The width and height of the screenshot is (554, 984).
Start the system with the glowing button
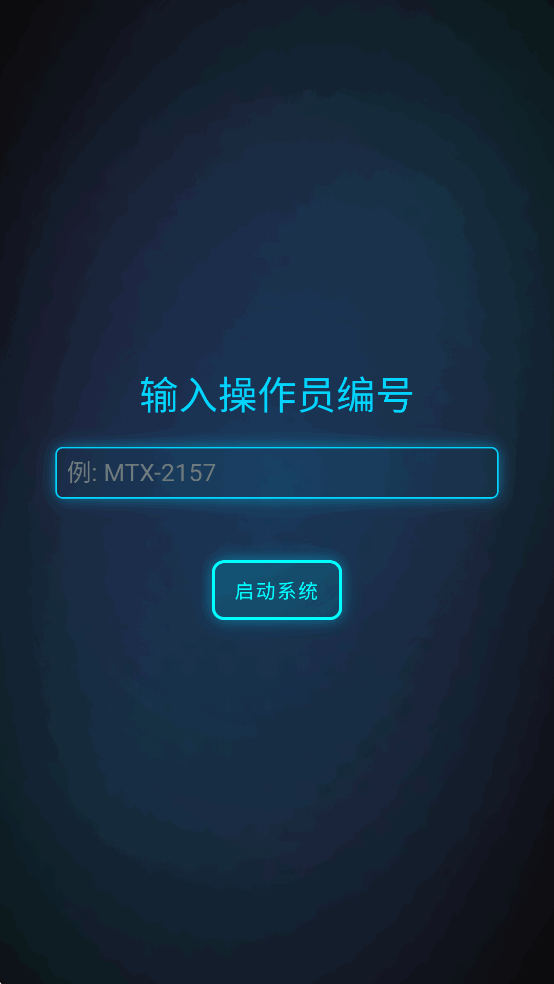[277, 590]
